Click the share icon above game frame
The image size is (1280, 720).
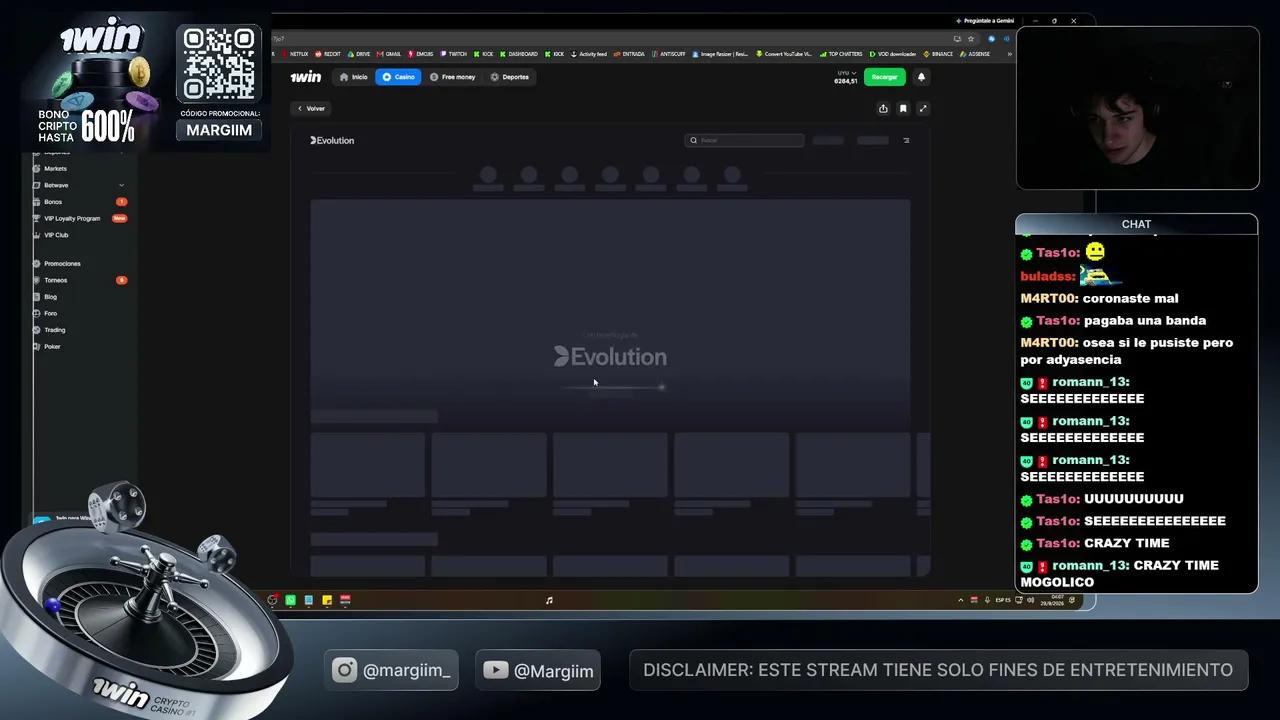(x=883, y=108)
